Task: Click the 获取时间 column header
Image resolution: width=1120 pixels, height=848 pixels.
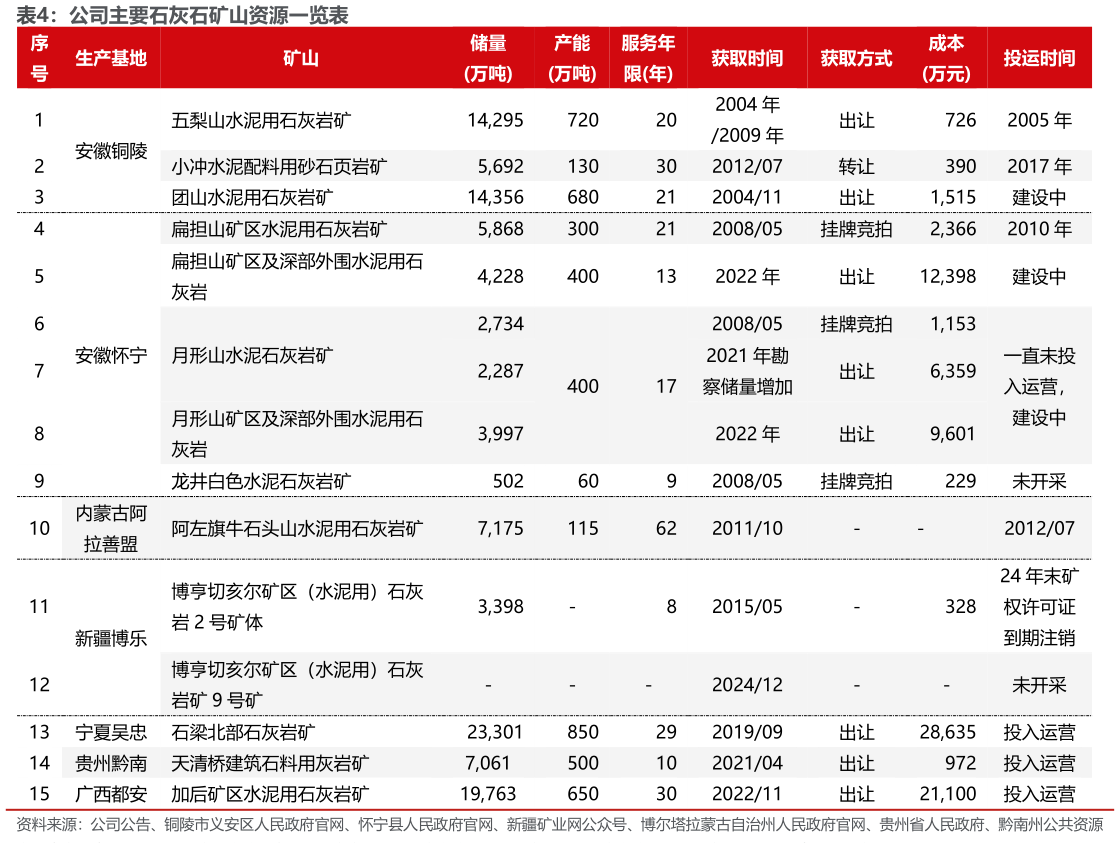Action: (x=747, y=58)
